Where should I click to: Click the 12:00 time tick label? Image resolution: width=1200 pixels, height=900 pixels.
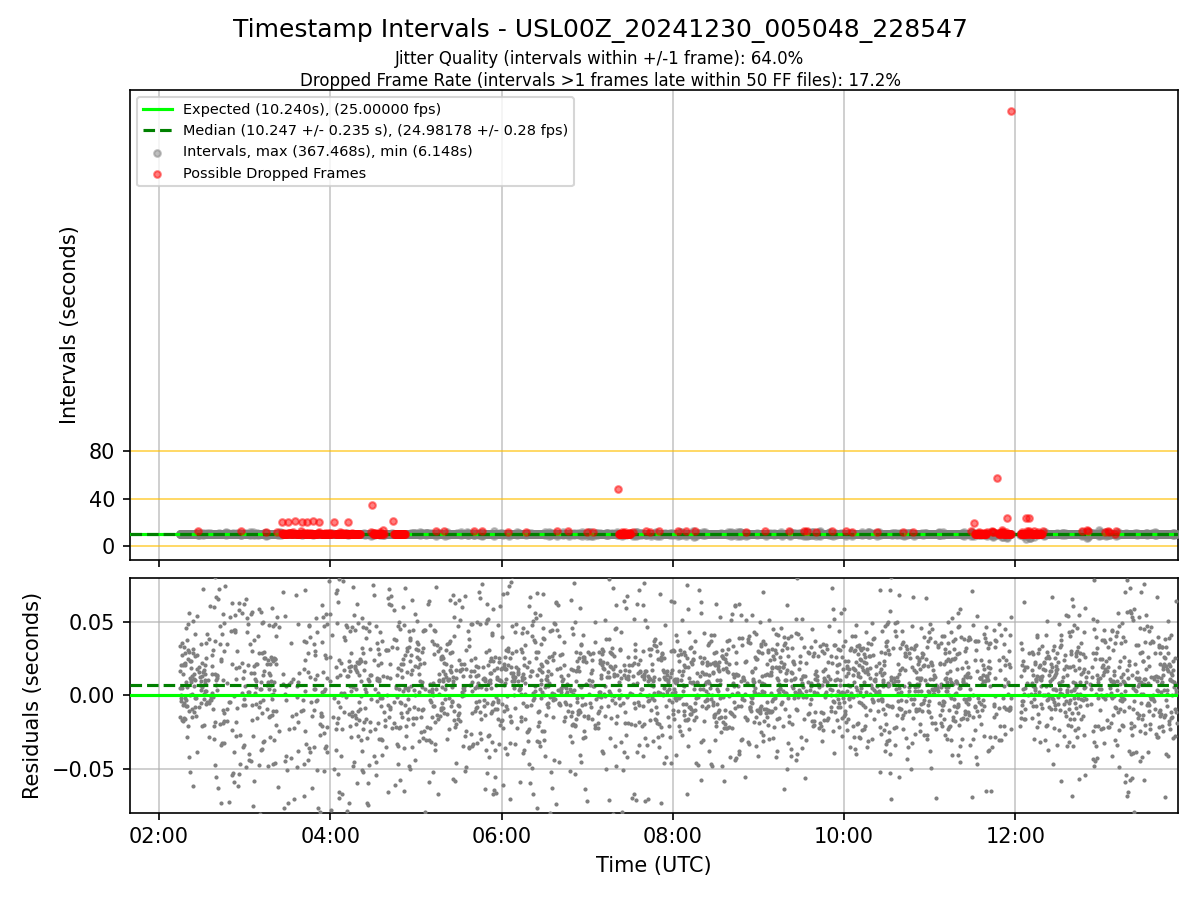pos(1016,835)
